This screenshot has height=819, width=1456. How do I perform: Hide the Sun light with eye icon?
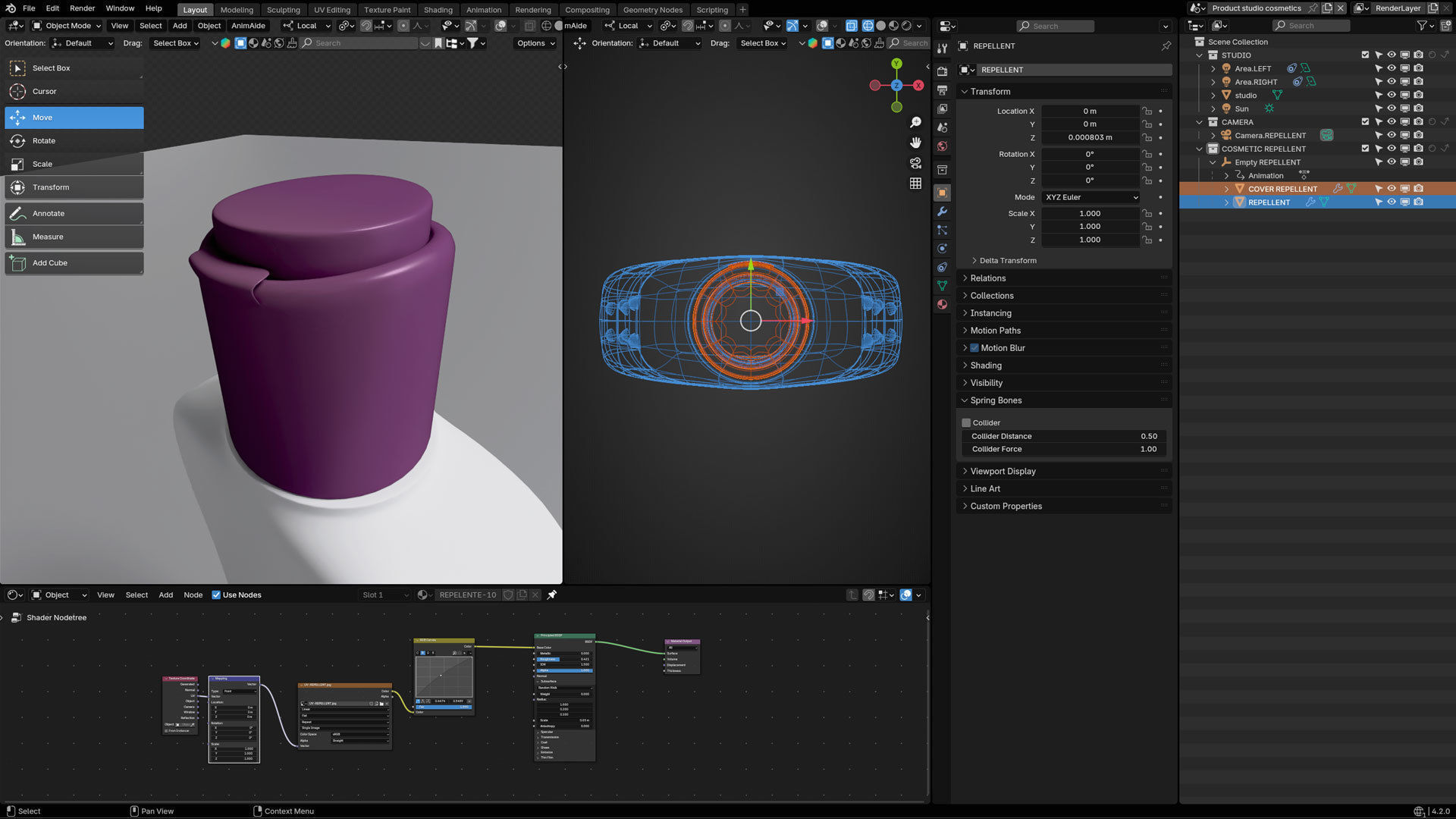click(1392, 108)
